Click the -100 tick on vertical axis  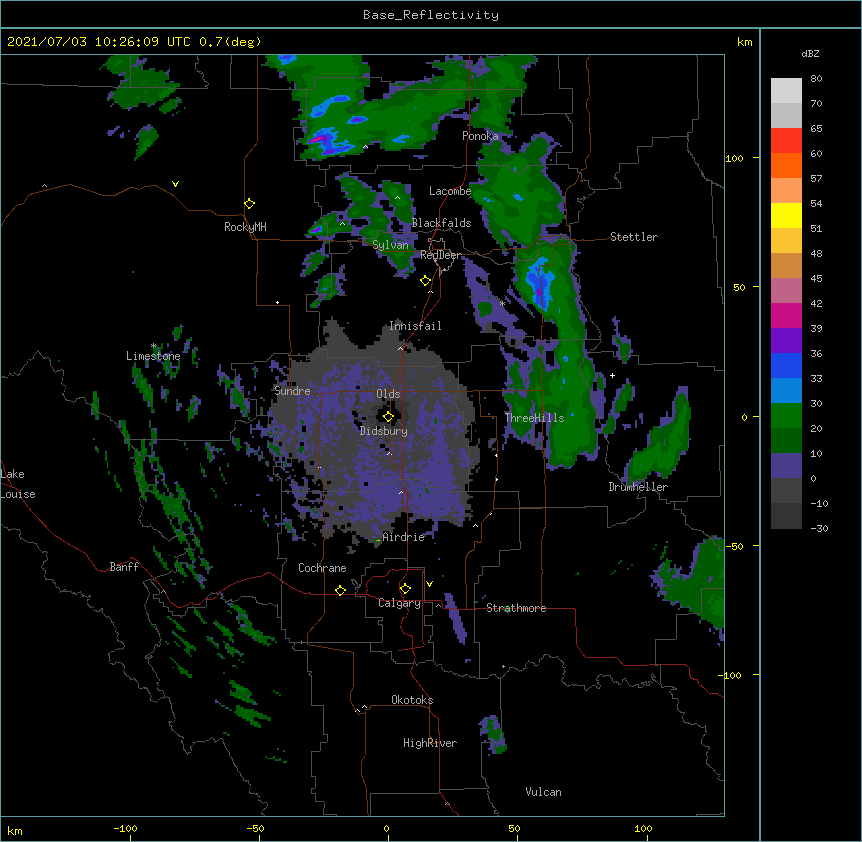click(731, 675)
